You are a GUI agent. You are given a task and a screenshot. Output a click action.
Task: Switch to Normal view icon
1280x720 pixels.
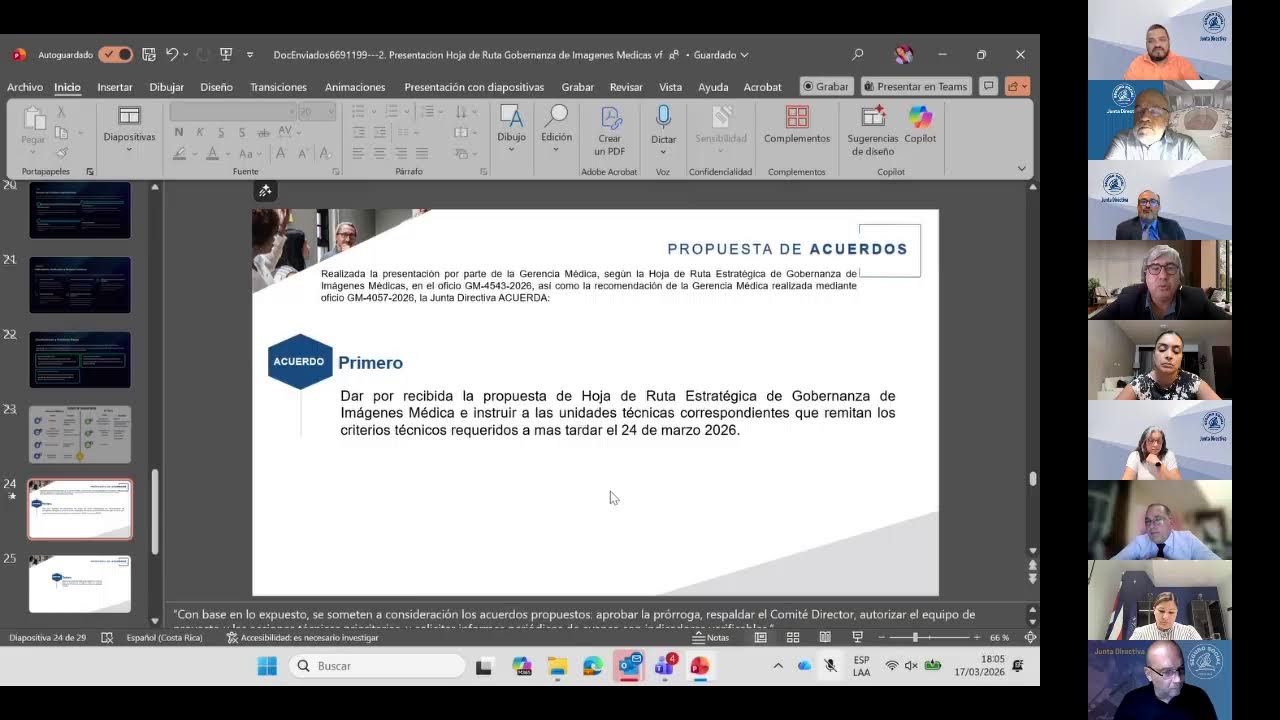pyautogui.click(x=761, y=637)
